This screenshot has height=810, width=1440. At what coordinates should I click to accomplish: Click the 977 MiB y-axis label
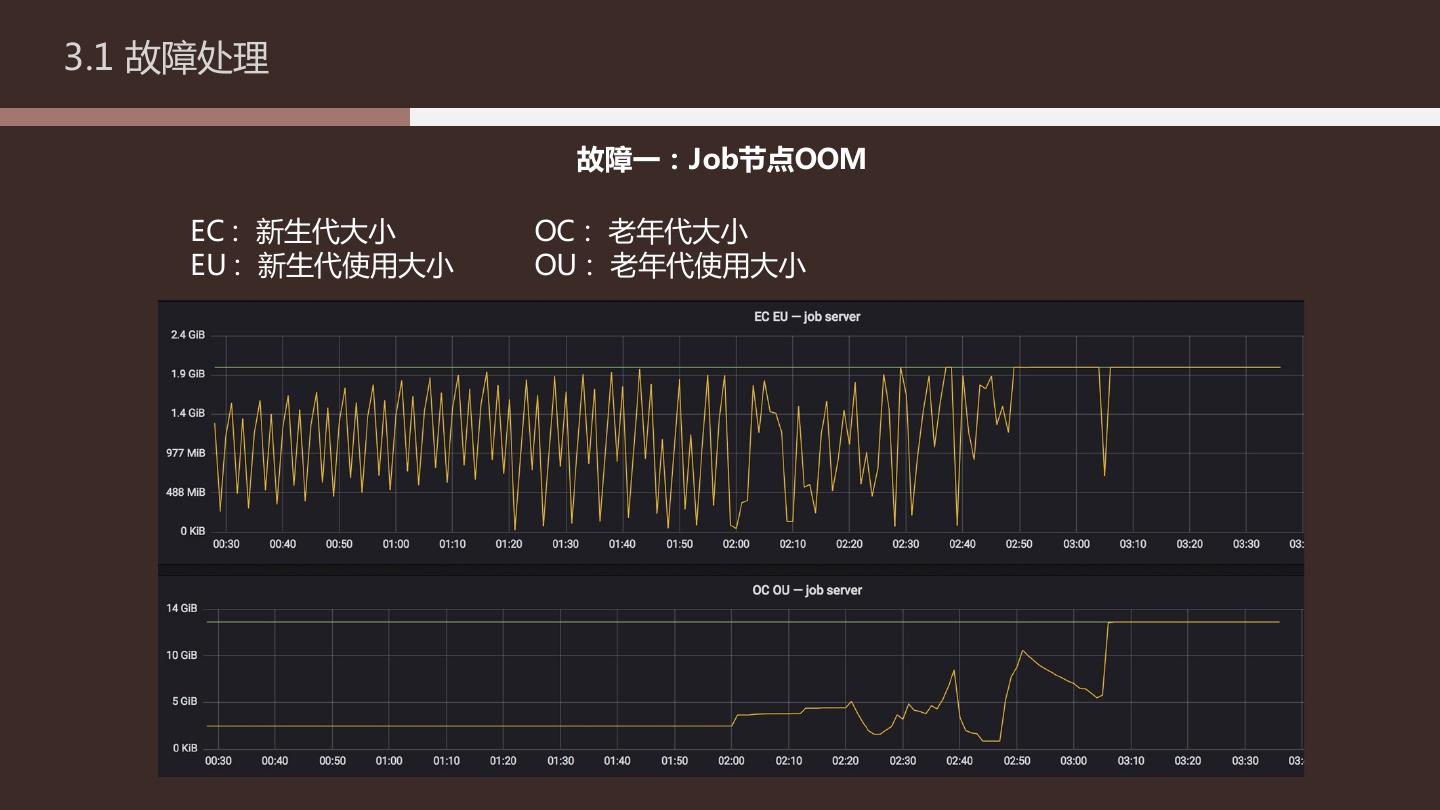click(x=187, y=453)
